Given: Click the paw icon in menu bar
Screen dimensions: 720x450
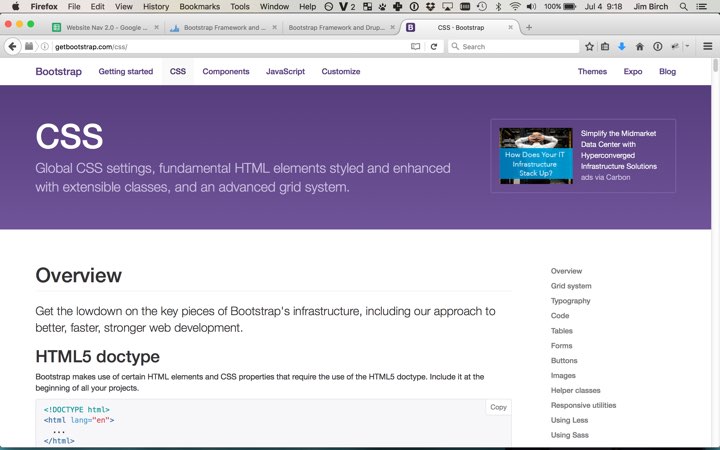Looking at the screenshot, I should (x=382, y=6).
